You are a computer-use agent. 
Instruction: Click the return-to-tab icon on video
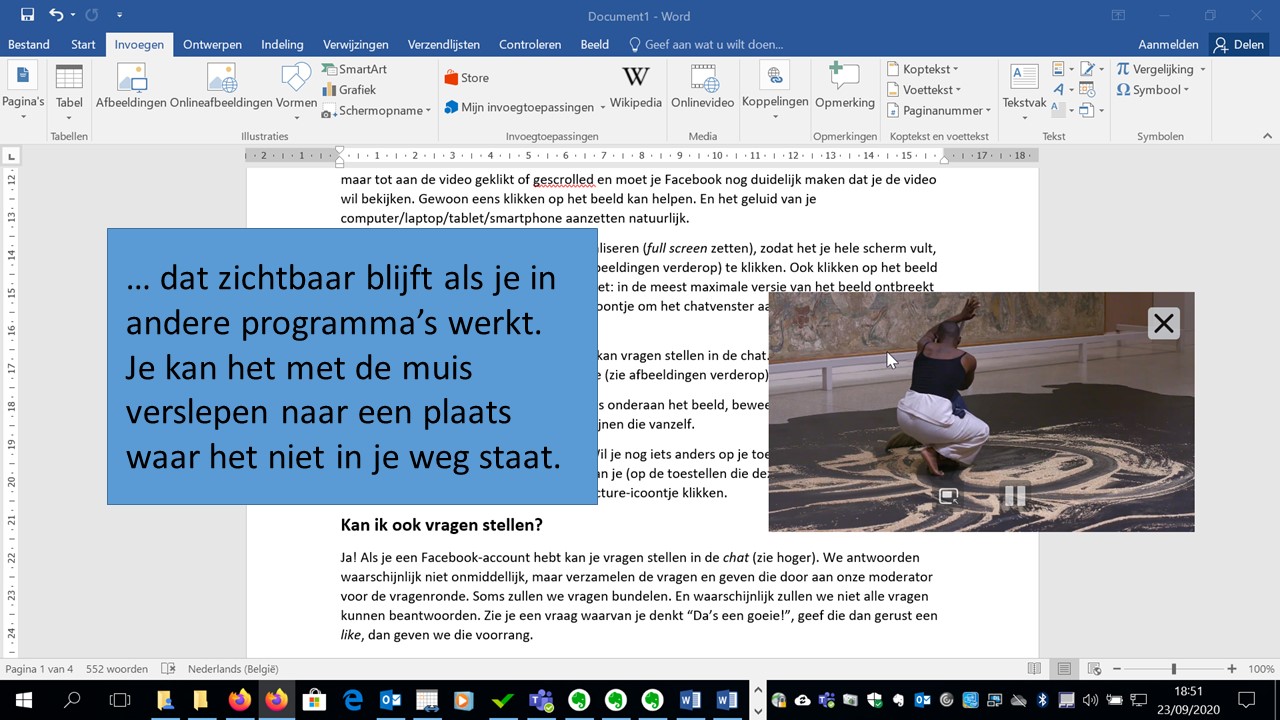click(x=949, y=495)
